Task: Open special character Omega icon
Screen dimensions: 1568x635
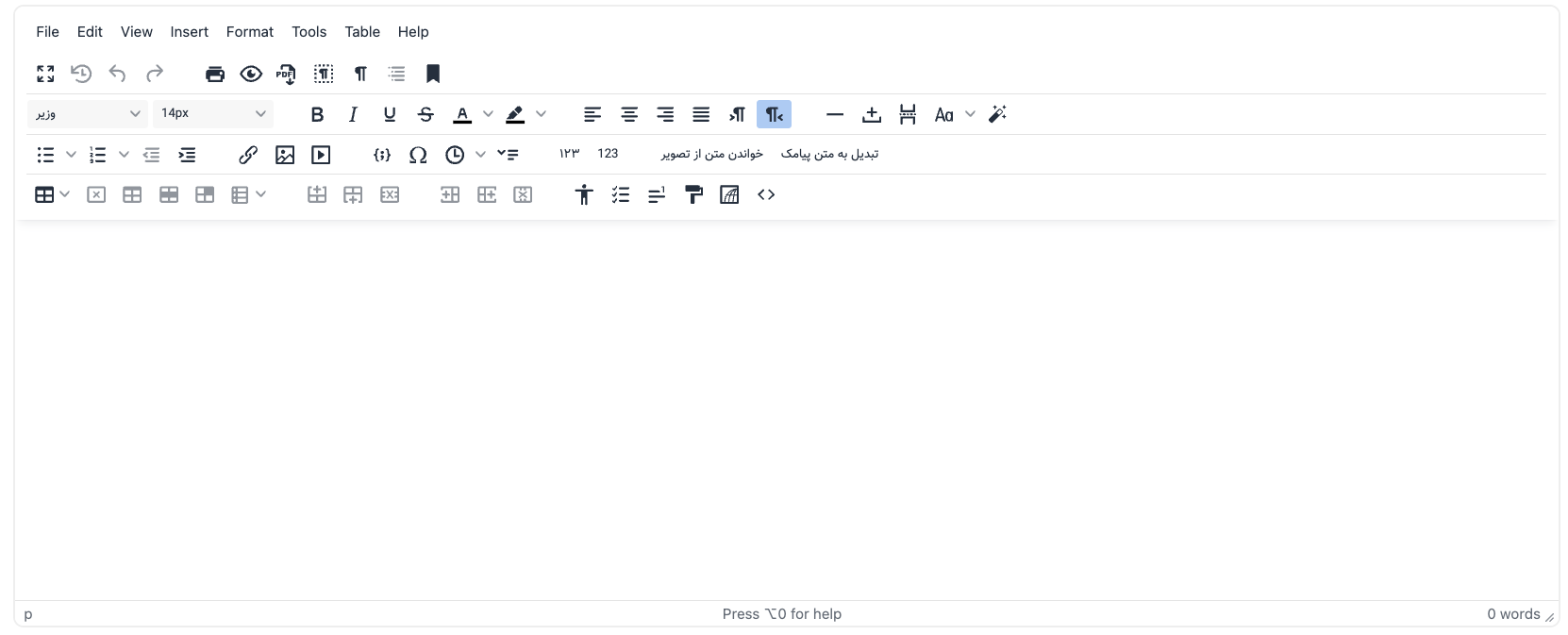Action: point(418,155)
